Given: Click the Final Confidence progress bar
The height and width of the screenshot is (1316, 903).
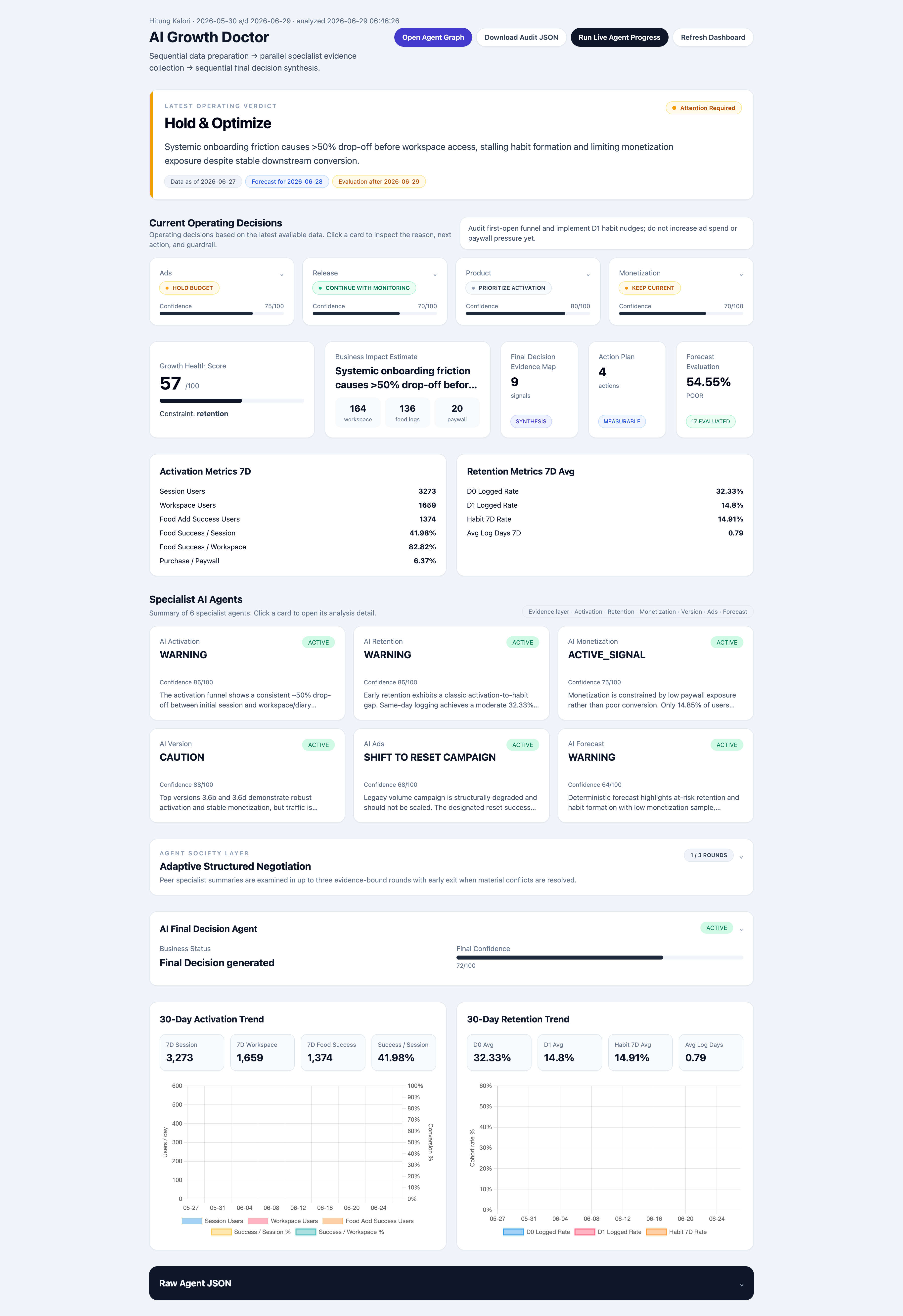Looking at the screenshot, I should click(600, 958).
